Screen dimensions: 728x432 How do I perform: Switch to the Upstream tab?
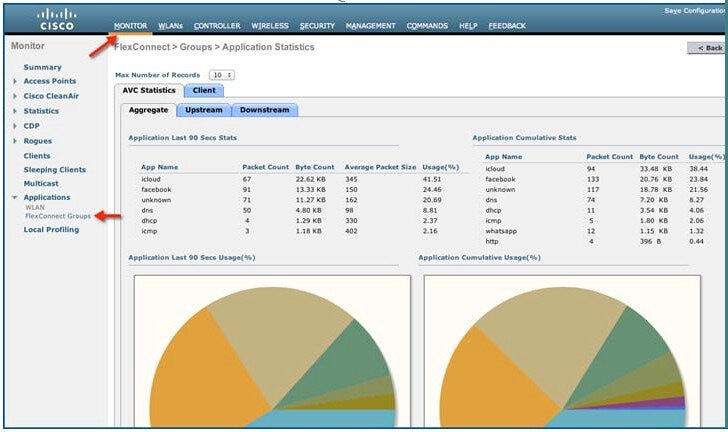[x=204, y=110]
